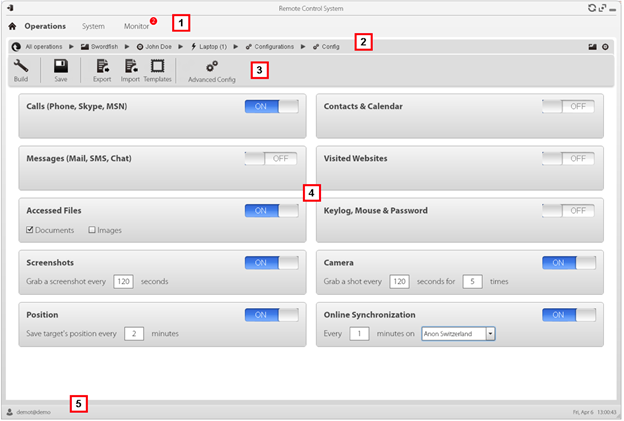Open the Templates toolbar icon

(x=157, y=66)
